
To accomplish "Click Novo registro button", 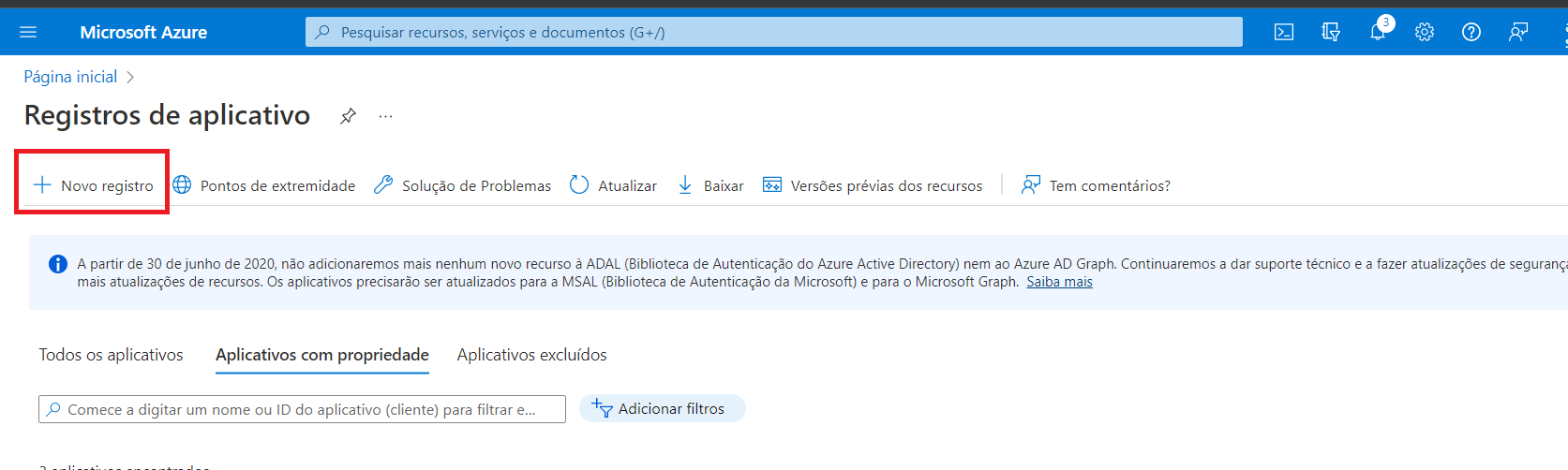I will (94, 185).
